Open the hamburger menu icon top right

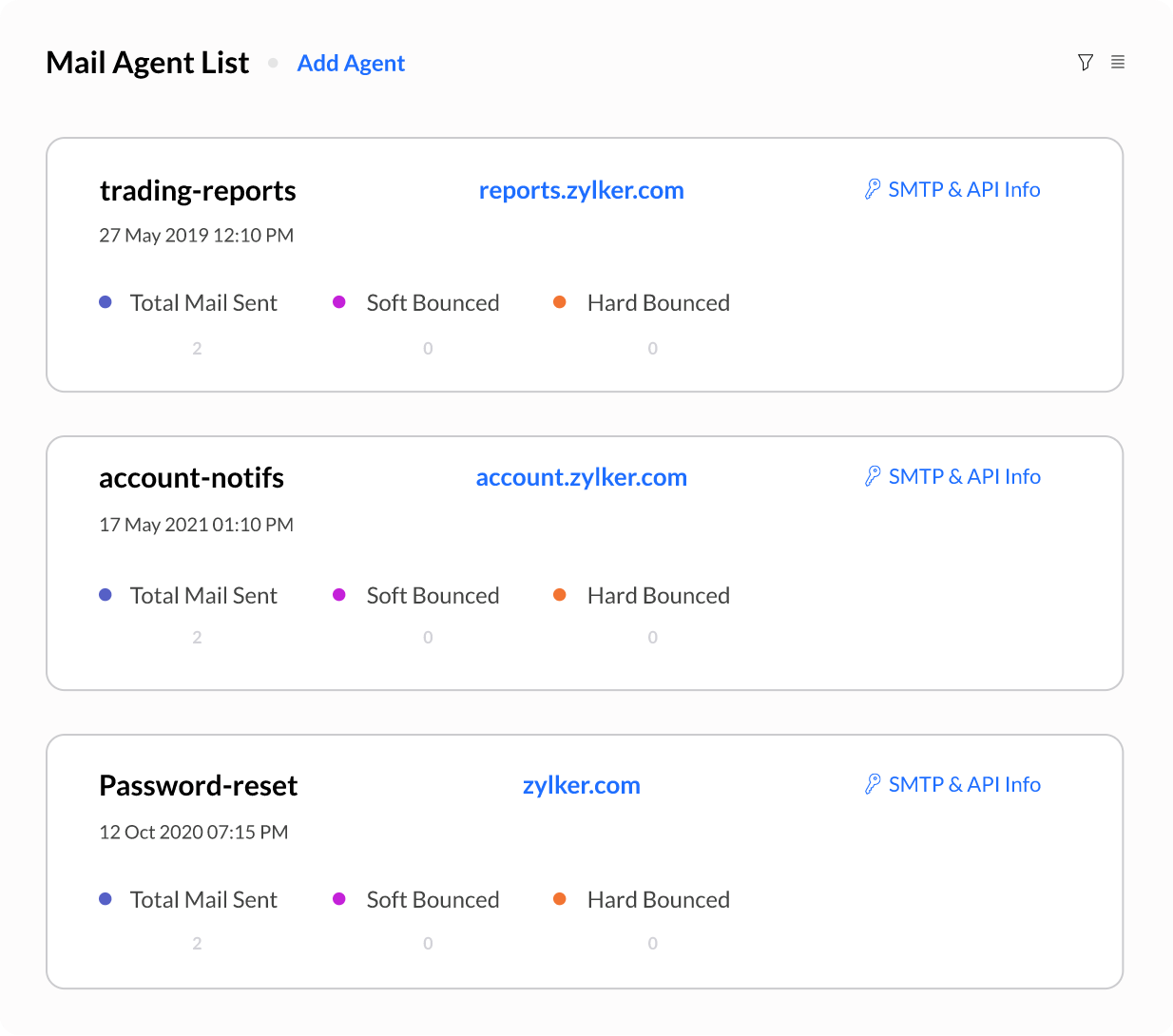coord(1118,62)
